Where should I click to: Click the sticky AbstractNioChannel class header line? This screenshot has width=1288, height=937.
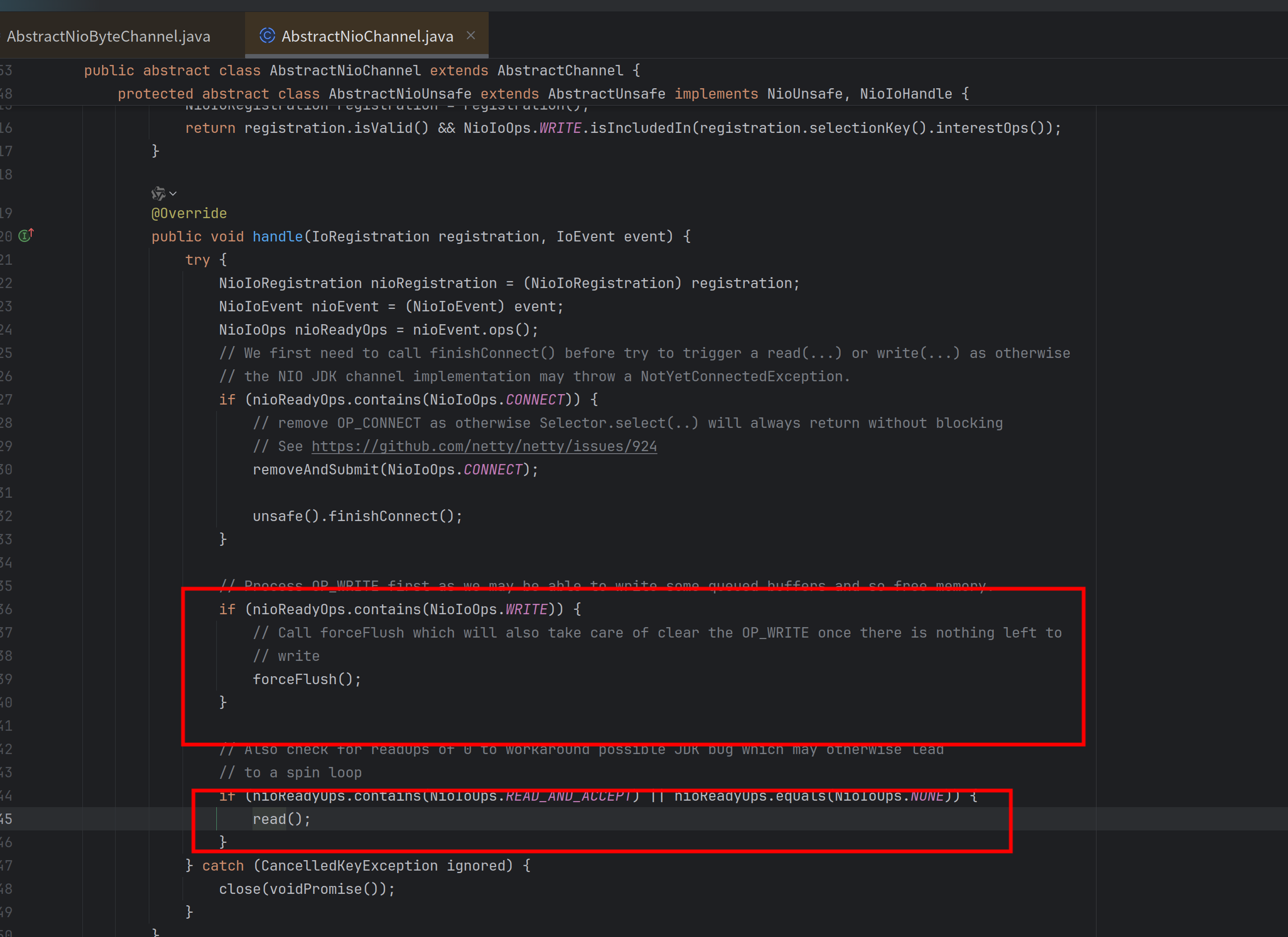pos(363,70)
